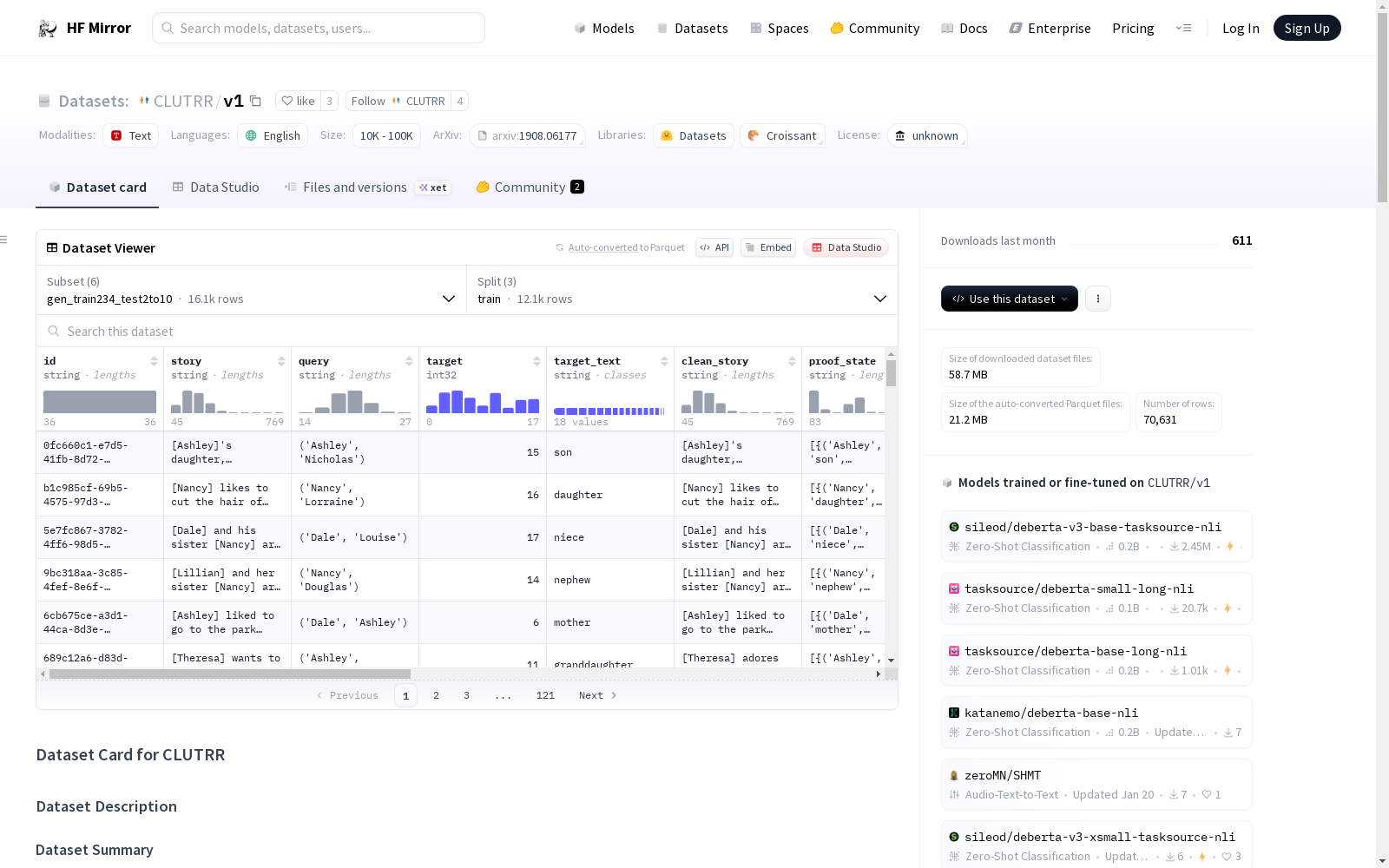Click the Log In link
This screenshot has width=1389, height=868.
pyautogui.click(x=1241, y=29)
